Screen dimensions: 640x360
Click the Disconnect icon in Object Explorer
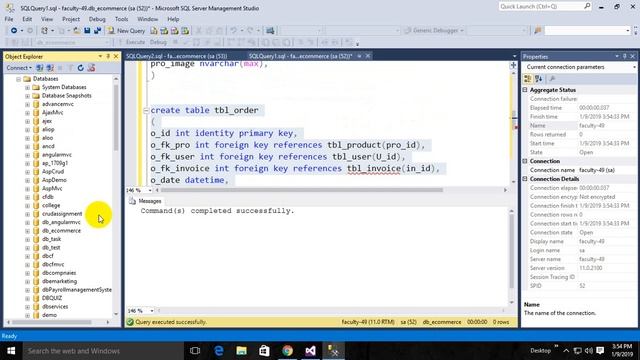click(x=50, y=68)
